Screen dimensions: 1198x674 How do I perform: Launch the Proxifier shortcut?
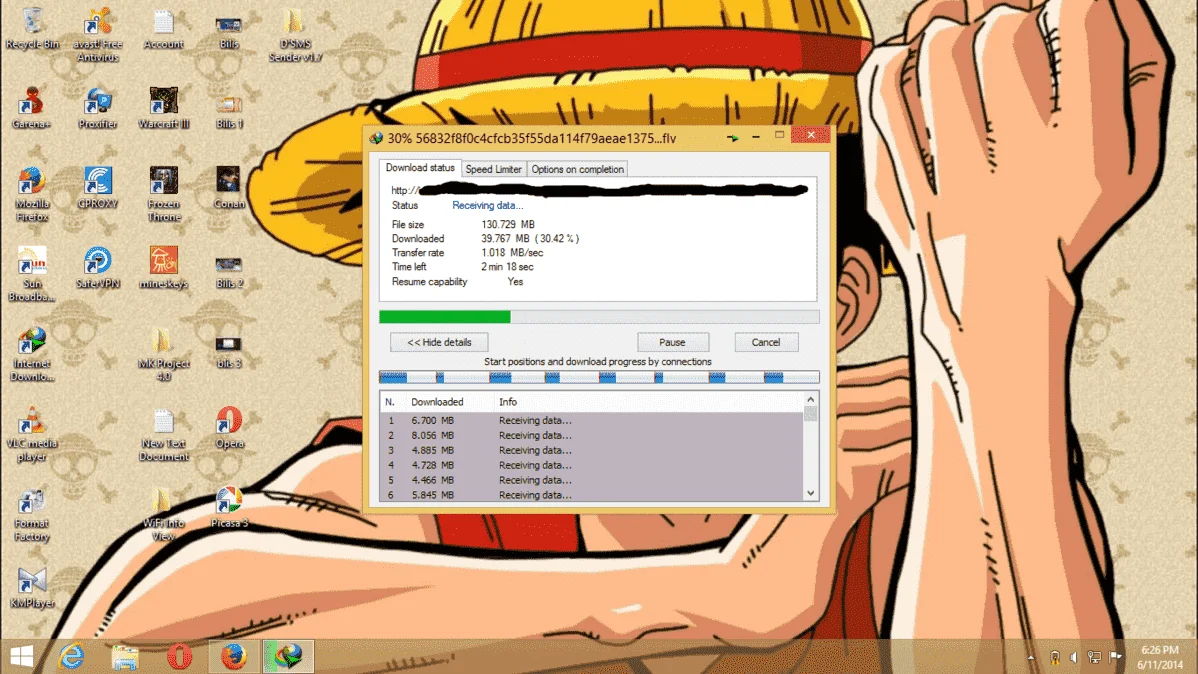pyautogui.click(x=98, y=108)
